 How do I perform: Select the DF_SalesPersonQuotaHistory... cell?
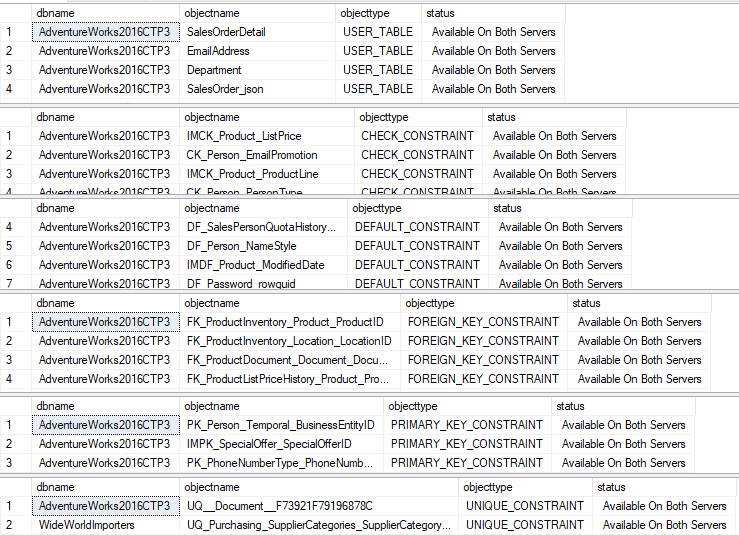coord(263,227)
